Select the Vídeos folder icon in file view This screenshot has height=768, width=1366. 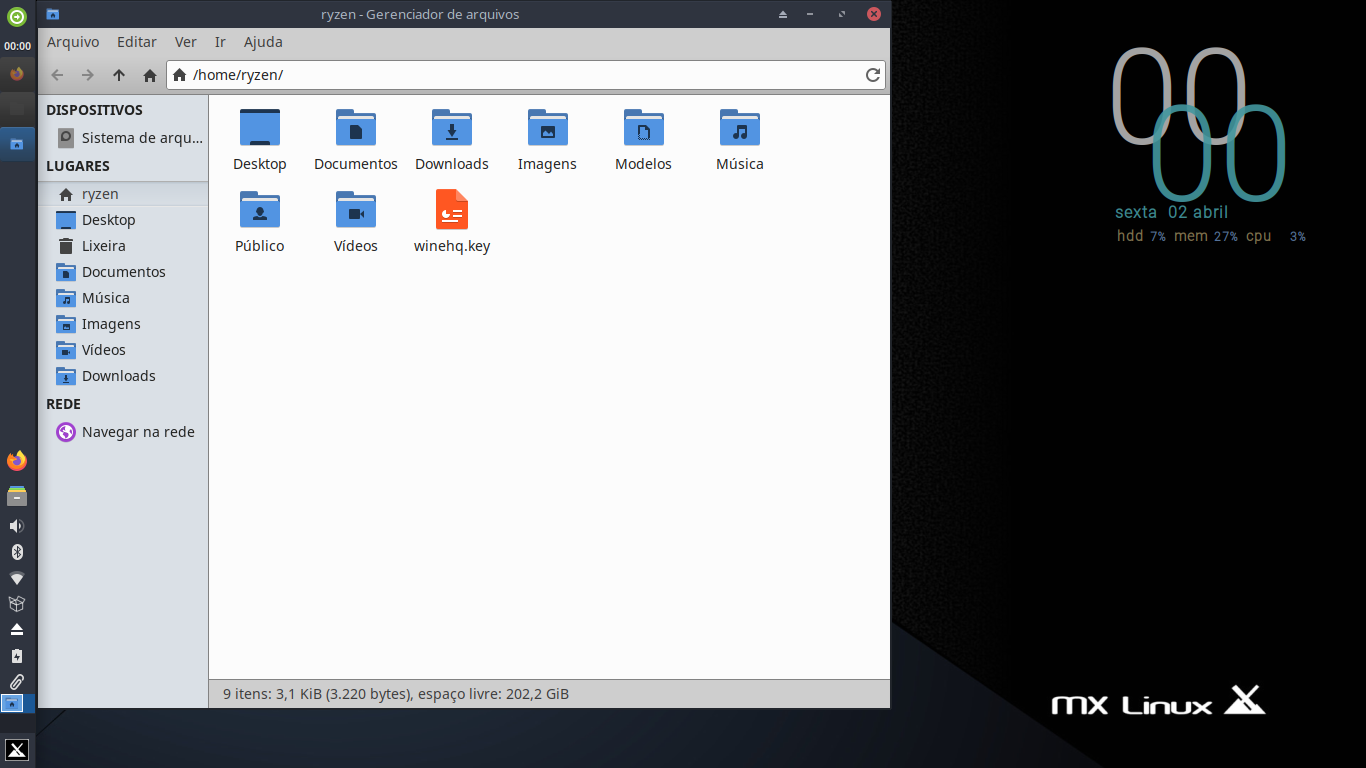[356, 210]
